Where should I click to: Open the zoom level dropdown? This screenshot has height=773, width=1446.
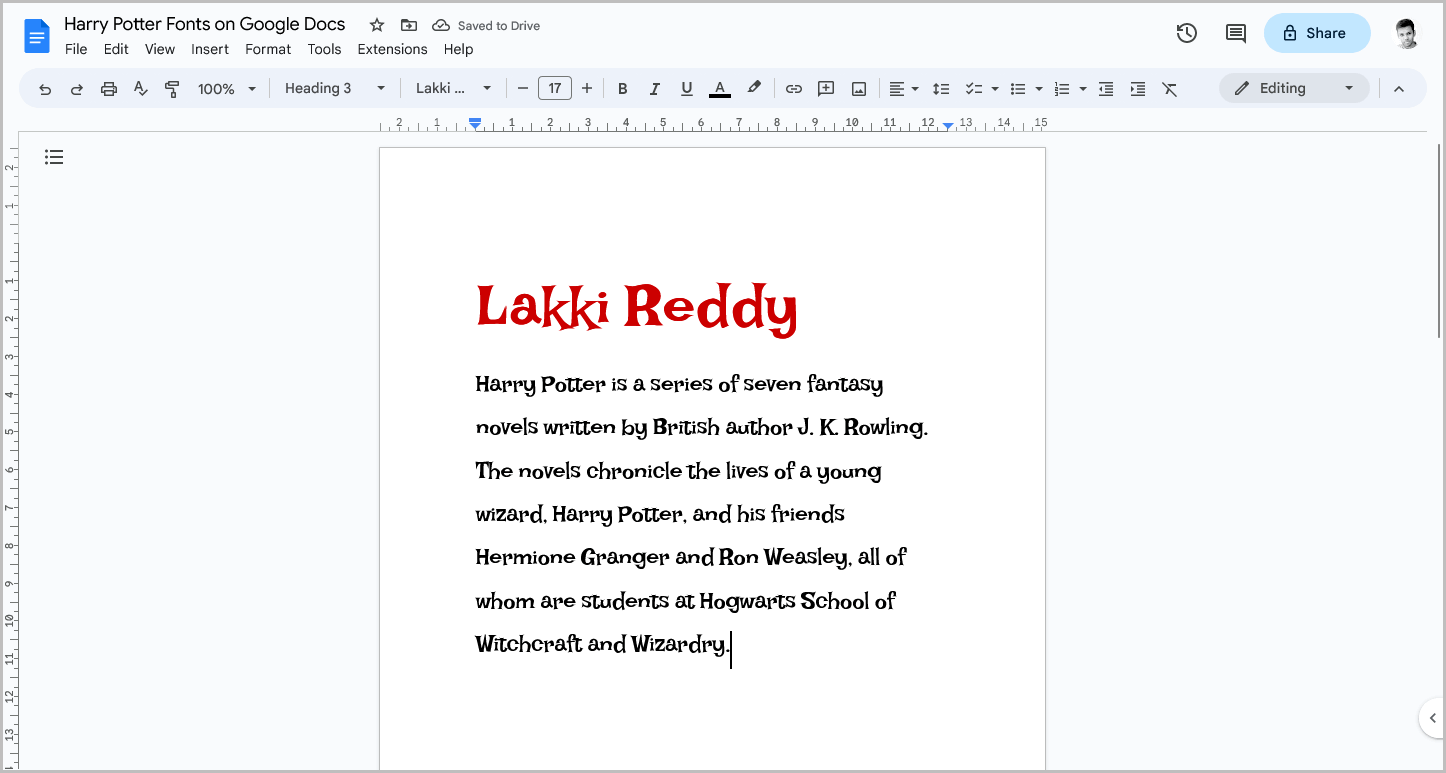click(x=226, y=88)
